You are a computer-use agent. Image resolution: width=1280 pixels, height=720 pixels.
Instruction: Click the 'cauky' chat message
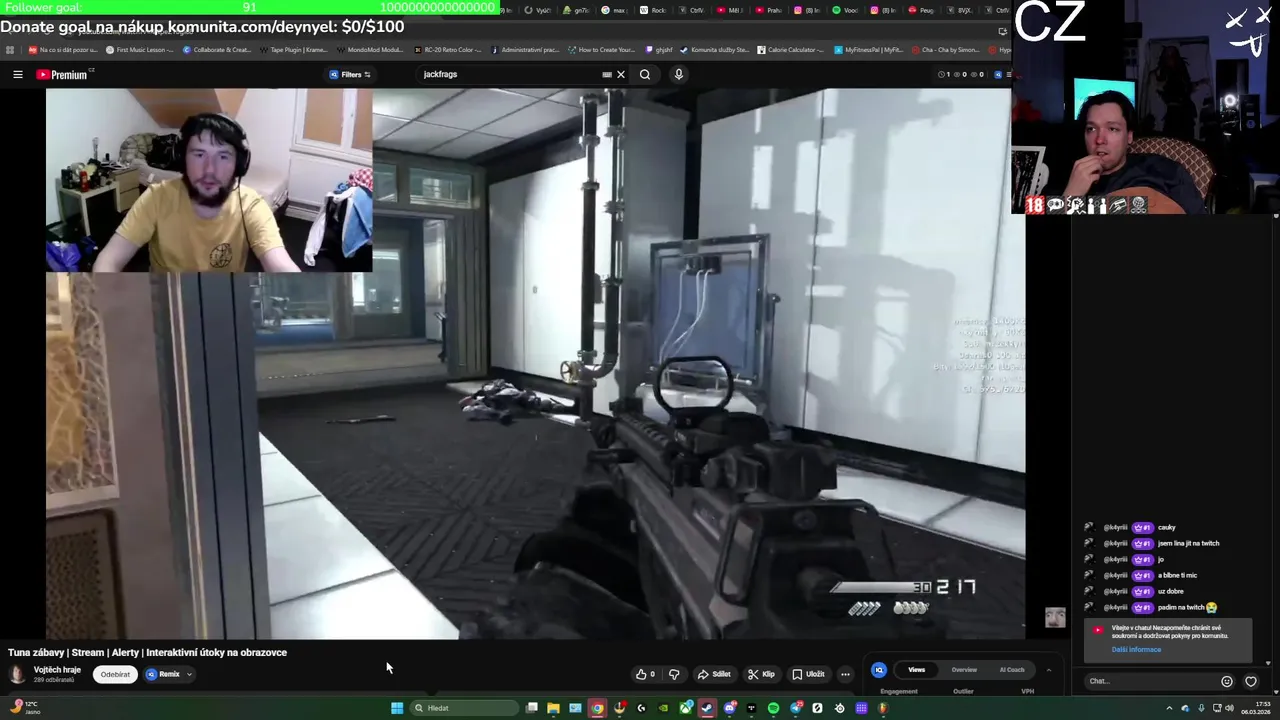pos(1167,527)
